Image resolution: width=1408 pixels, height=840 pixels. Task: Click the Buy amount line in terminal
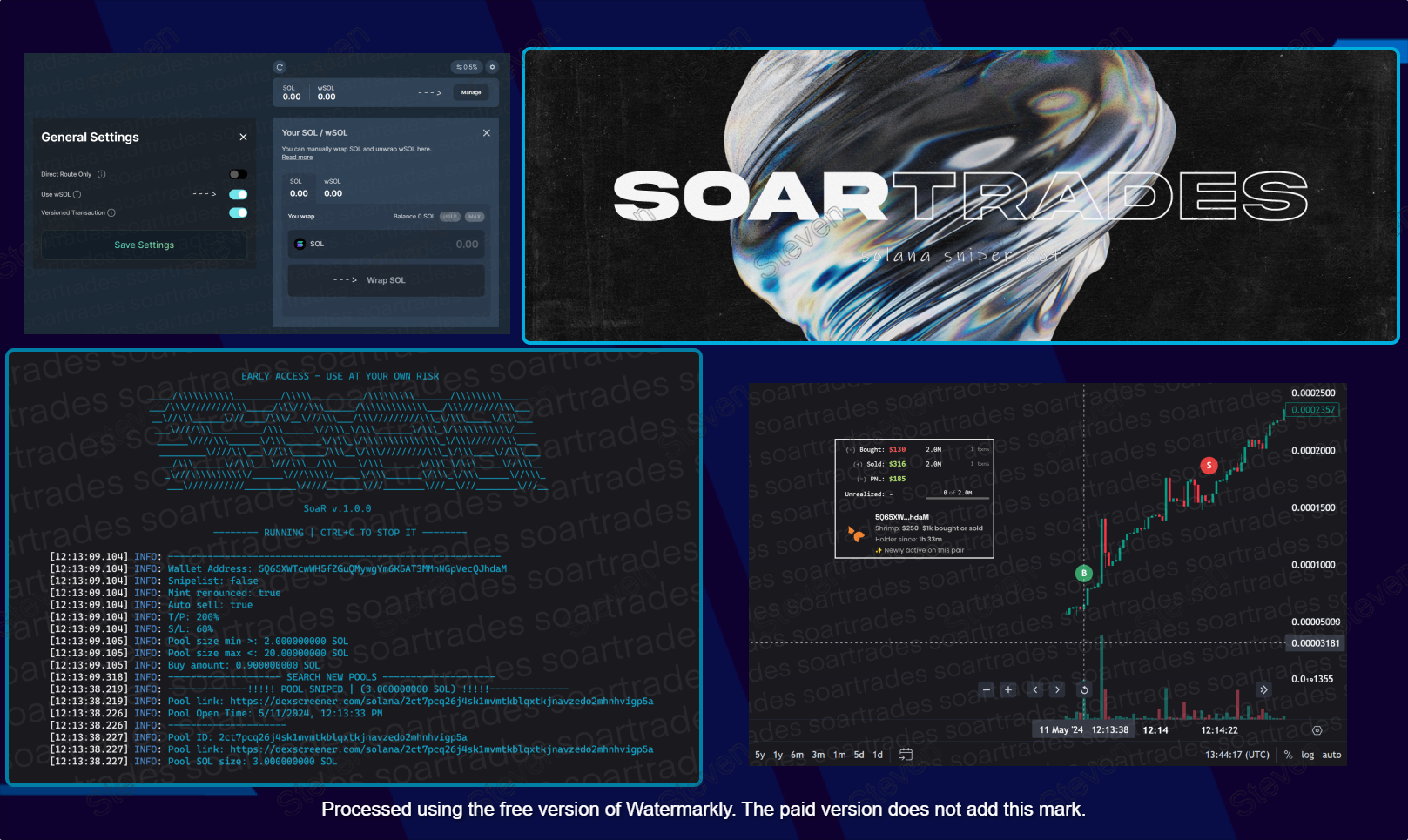(x=185, y=665)
